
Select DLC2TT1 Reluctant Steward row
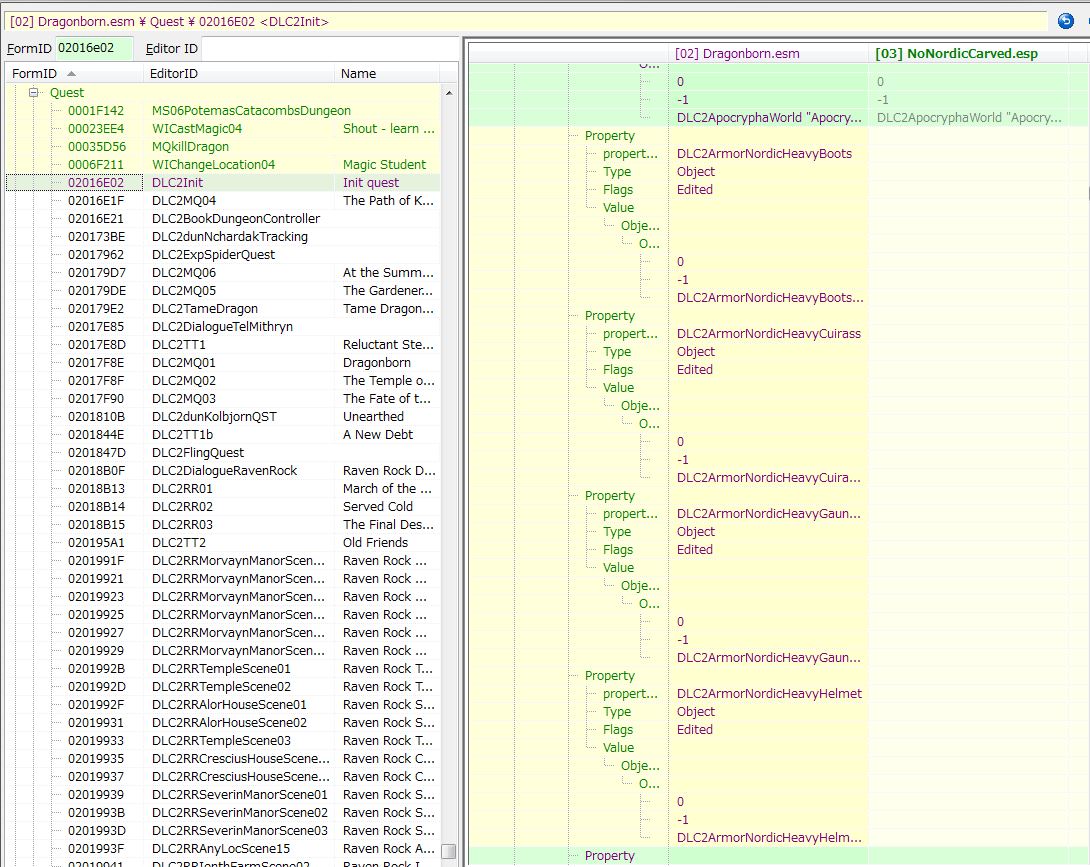pyautogui.click(x=223, y=345)
